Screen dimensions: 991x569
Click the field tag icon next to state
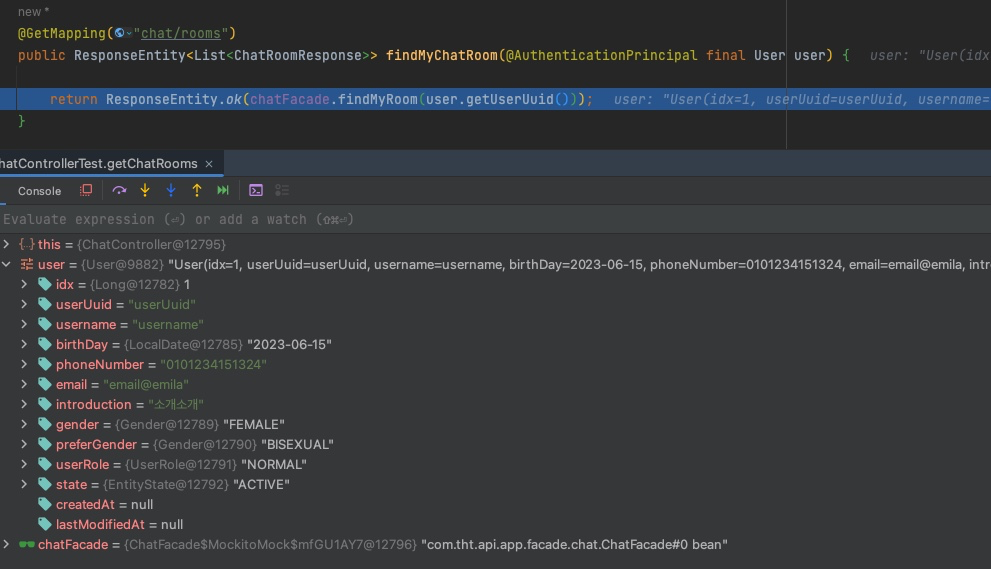[x=44, y=484]
